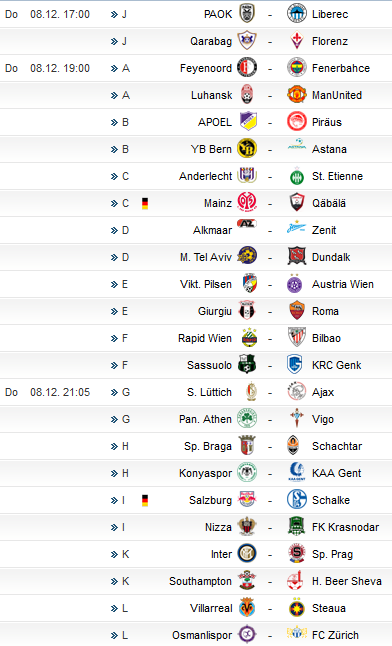Click the Schalke club logo
The height and width of the screenshot is (646, 392).
click(x=296, y=500)
